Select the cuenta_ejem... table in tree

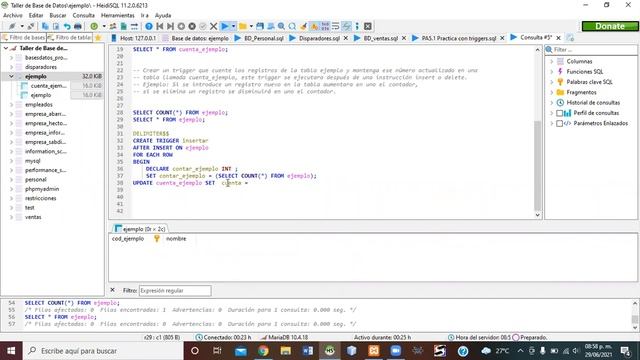pos(48,86)
